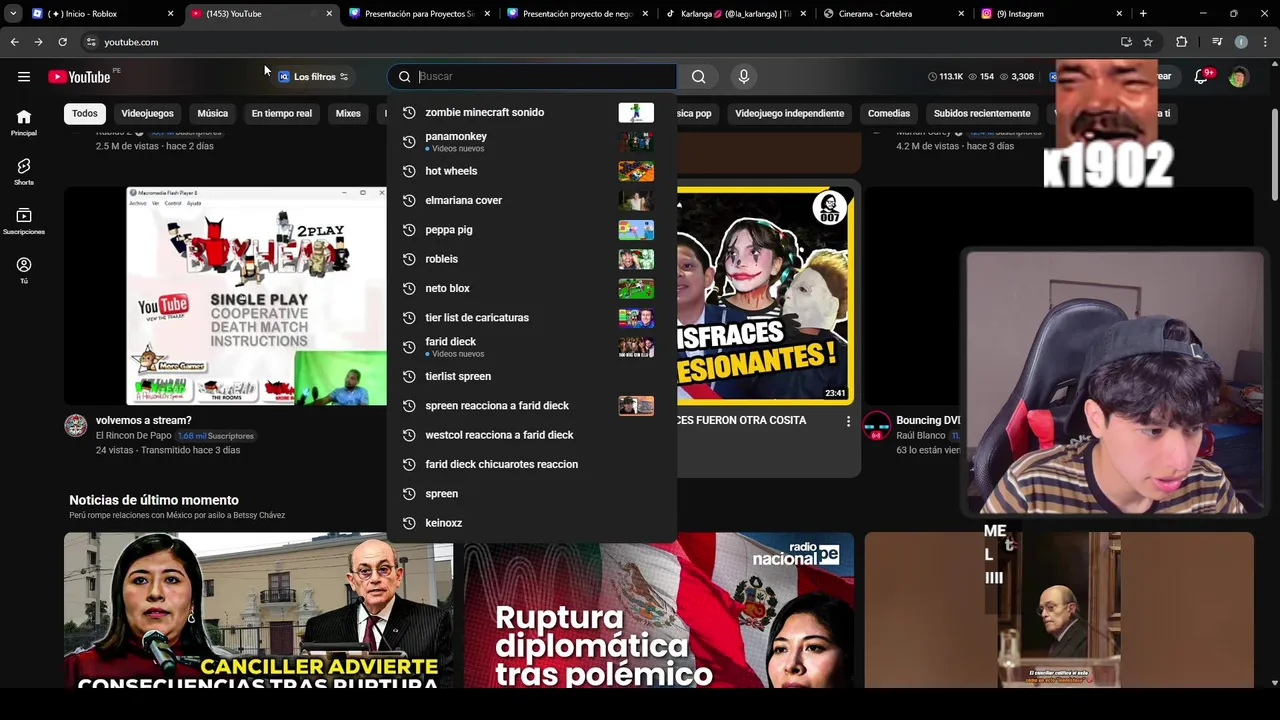The image size is (1280, 720).
Task: Select Subidos recientemente filter chip
Action: 982,113
